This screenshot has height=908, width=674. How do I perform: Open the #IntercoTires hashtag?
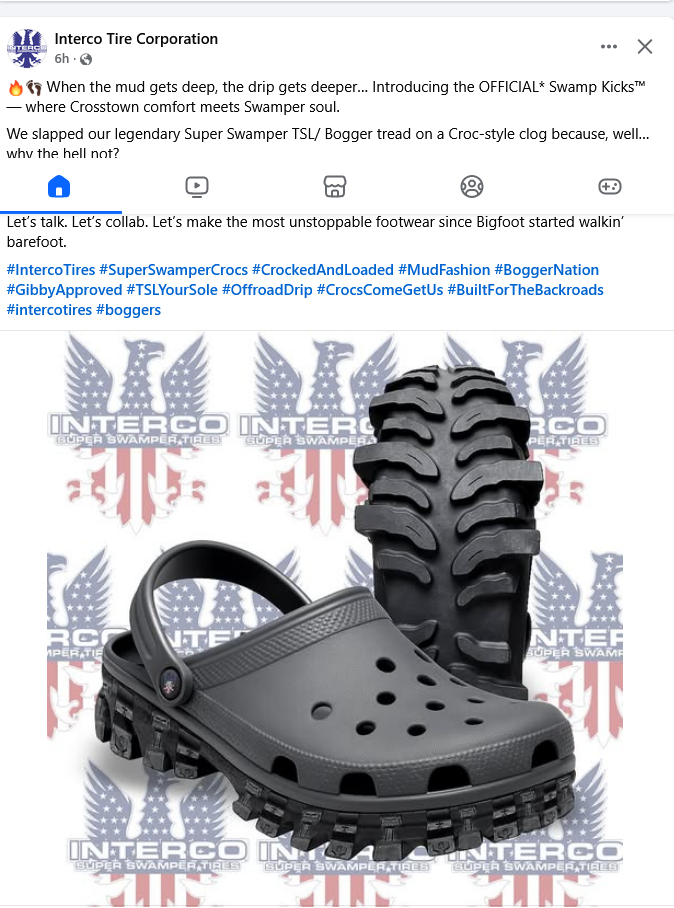[x=51, y=270]
